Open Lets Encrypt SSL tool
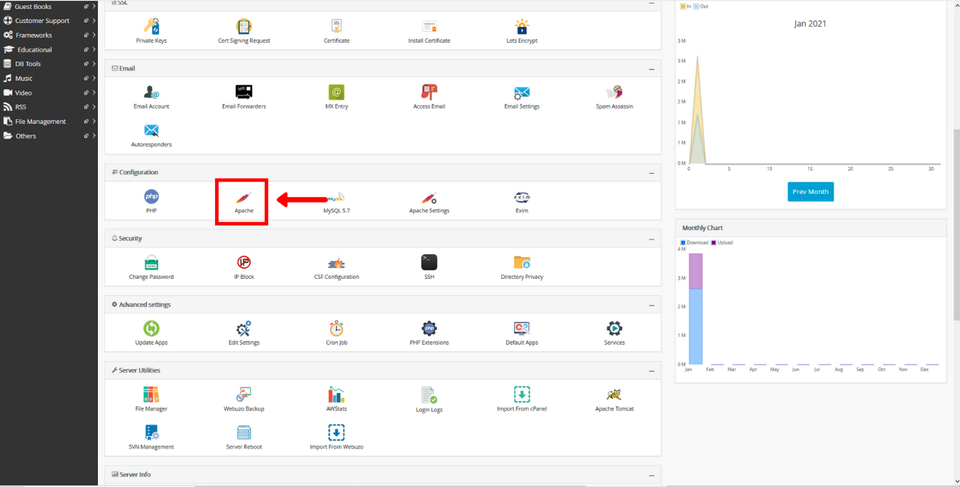The image size is (960, 487). [521, 27]
